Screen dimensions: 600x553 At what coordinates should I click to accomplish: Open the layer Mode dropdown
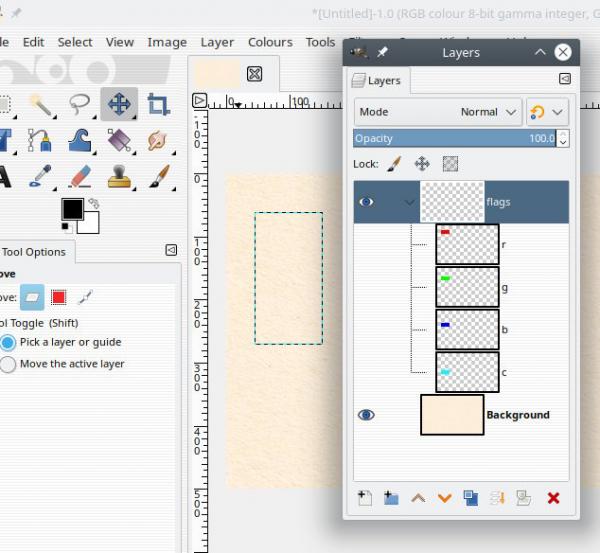tap(438, 112)
